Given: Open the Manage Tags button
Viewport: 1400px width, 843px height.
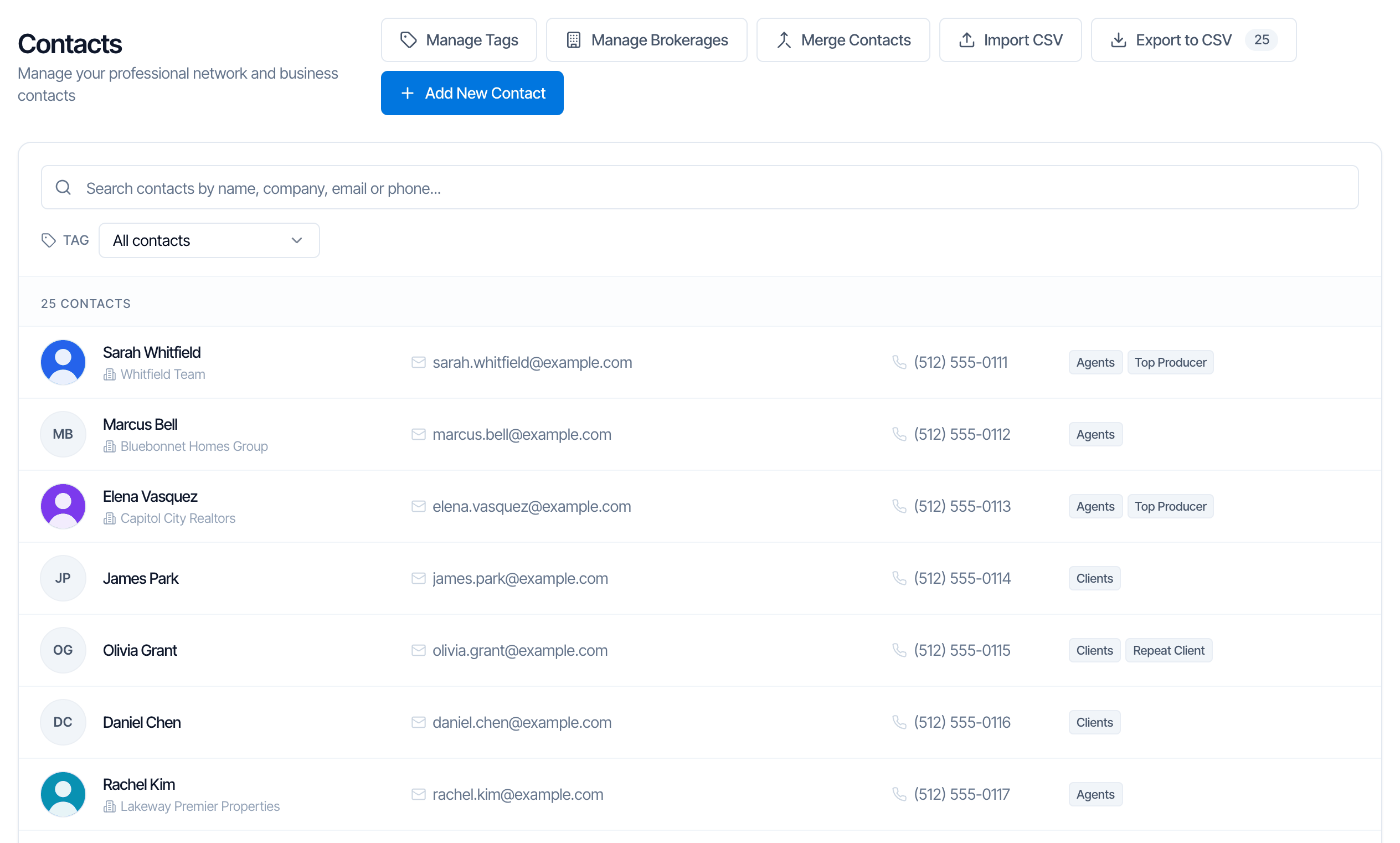Looking at the screenshot, I should tap(459, 40).
